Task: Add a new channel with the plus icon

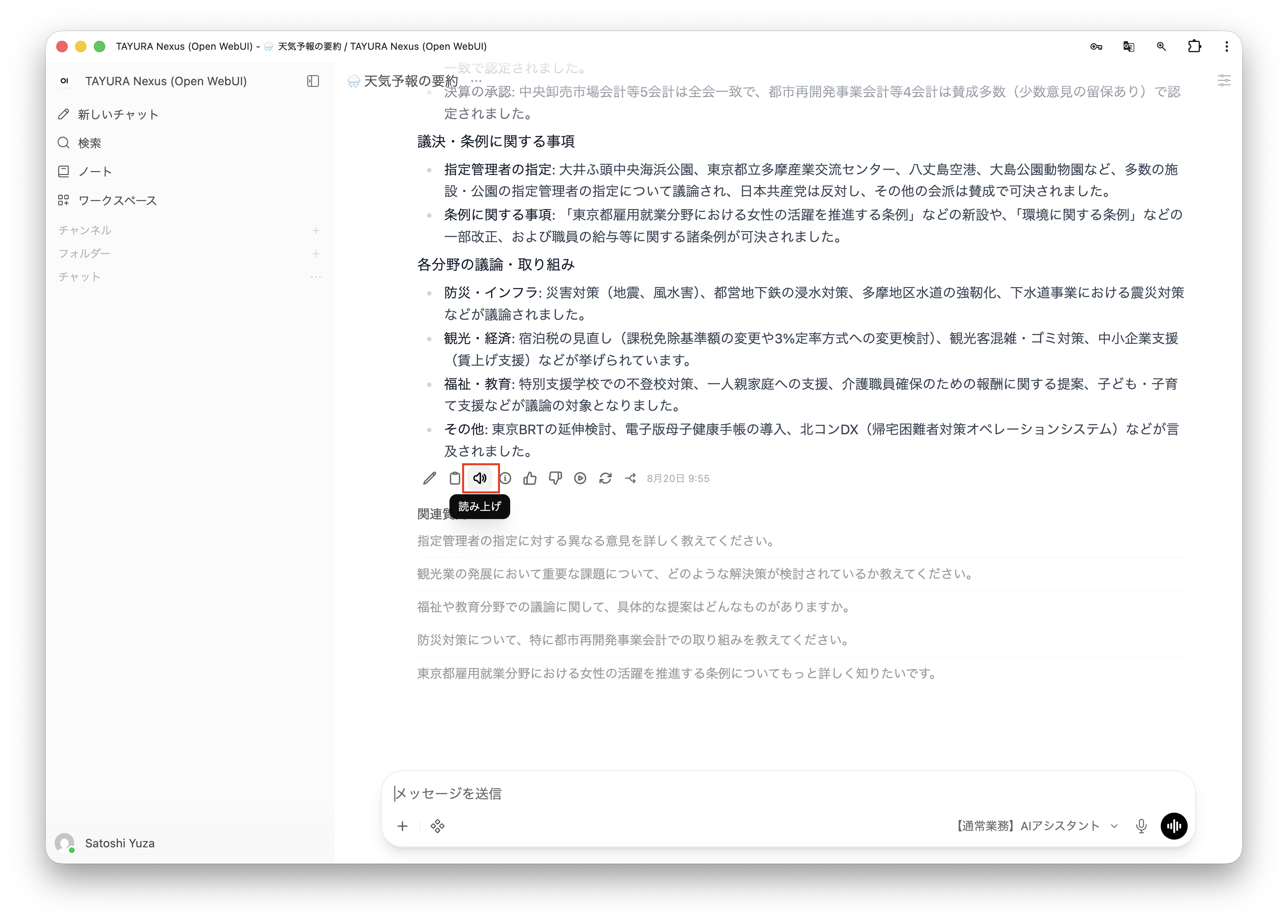Action: click(x=316, y=230)
